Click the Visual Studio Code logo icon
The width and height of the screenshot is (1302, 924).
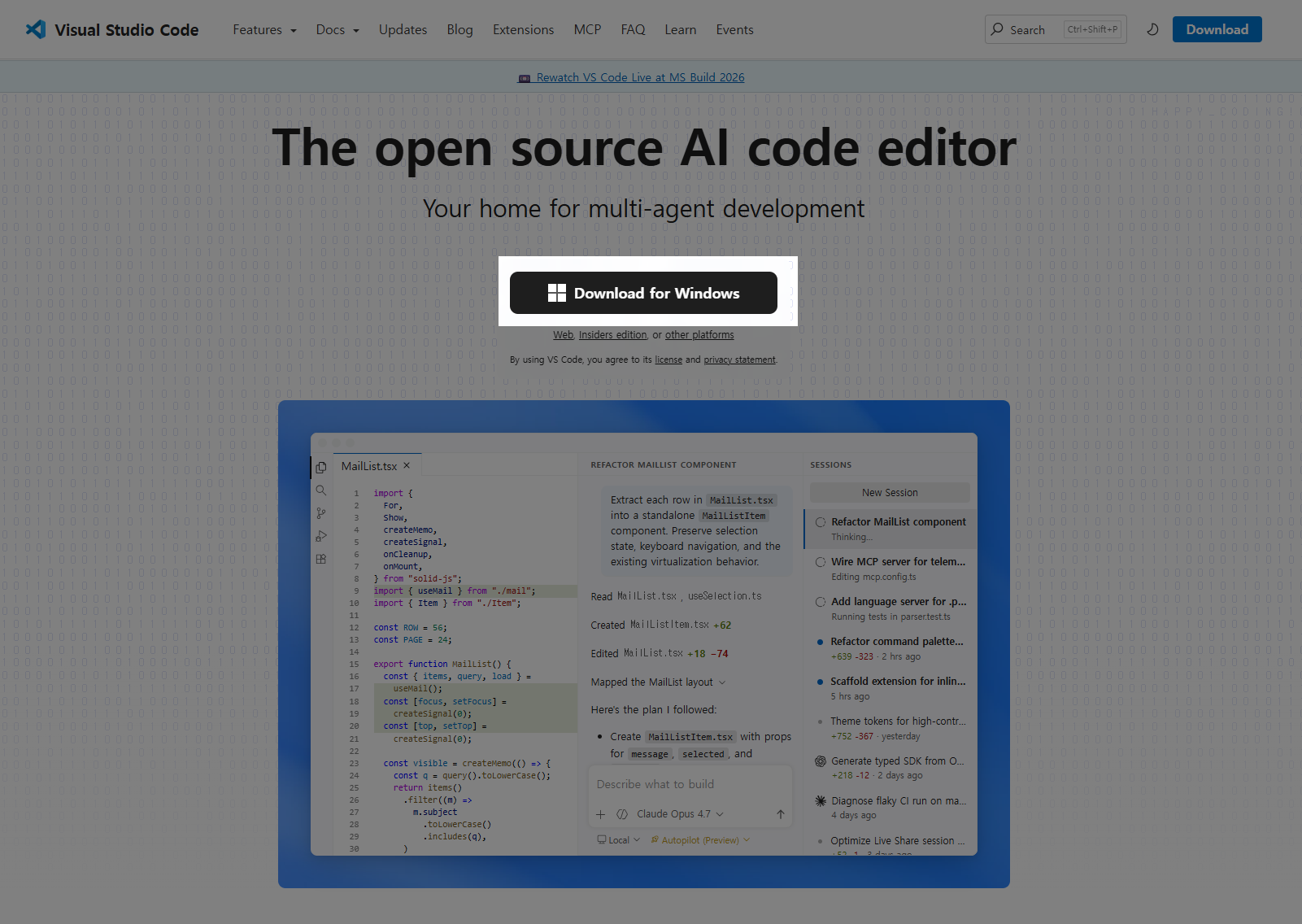36,29
